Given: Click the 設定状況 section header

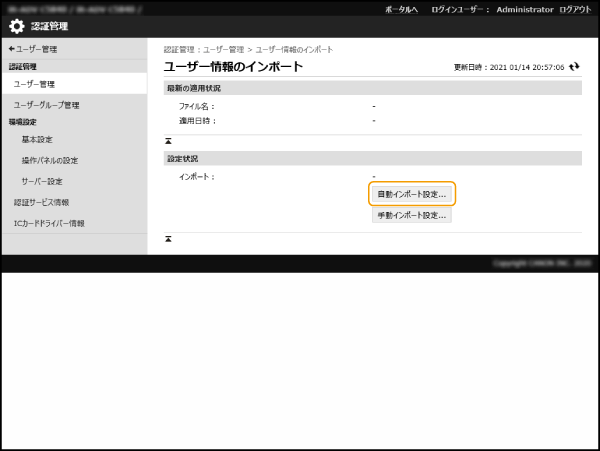Looking at the screenshot, I should coord(181,158).
